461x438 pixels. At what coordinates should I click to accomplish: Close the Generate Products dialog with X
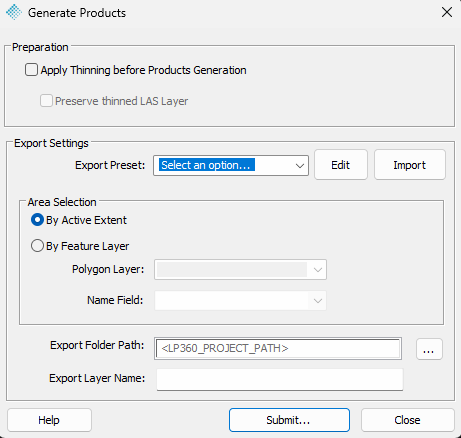pyautogui.click(x=447, y=12)
